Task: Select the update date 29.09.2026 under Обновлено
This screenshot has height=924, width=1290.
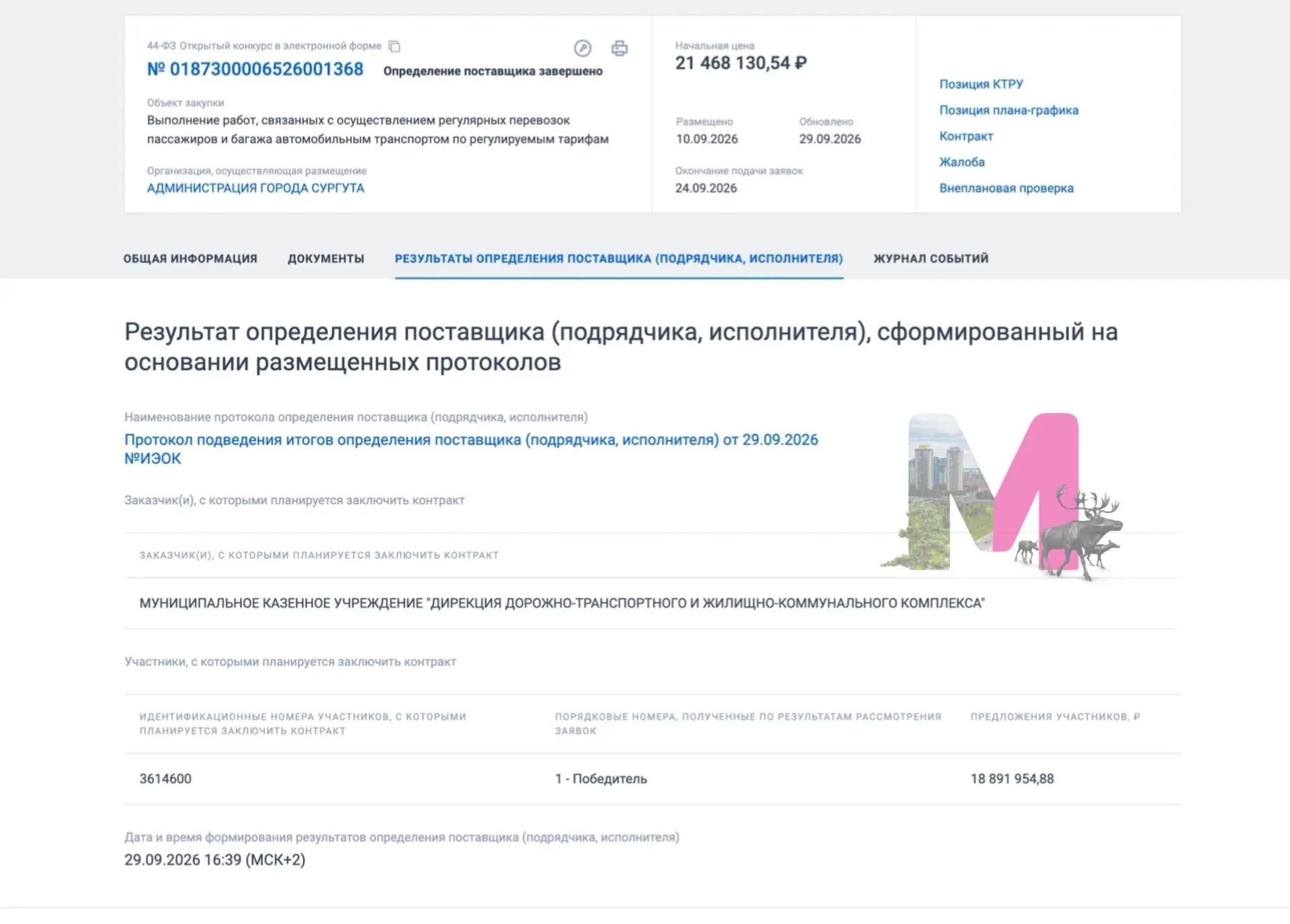Action: click(x=830, y=139)
